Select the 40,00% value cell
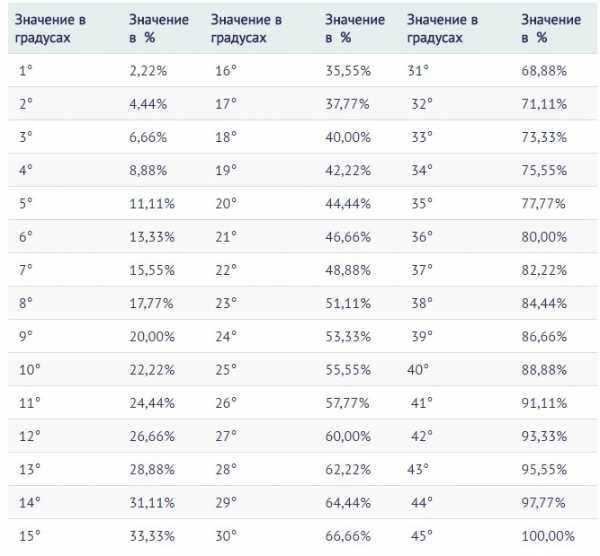 pyautogui.click(x=348, y=137)
